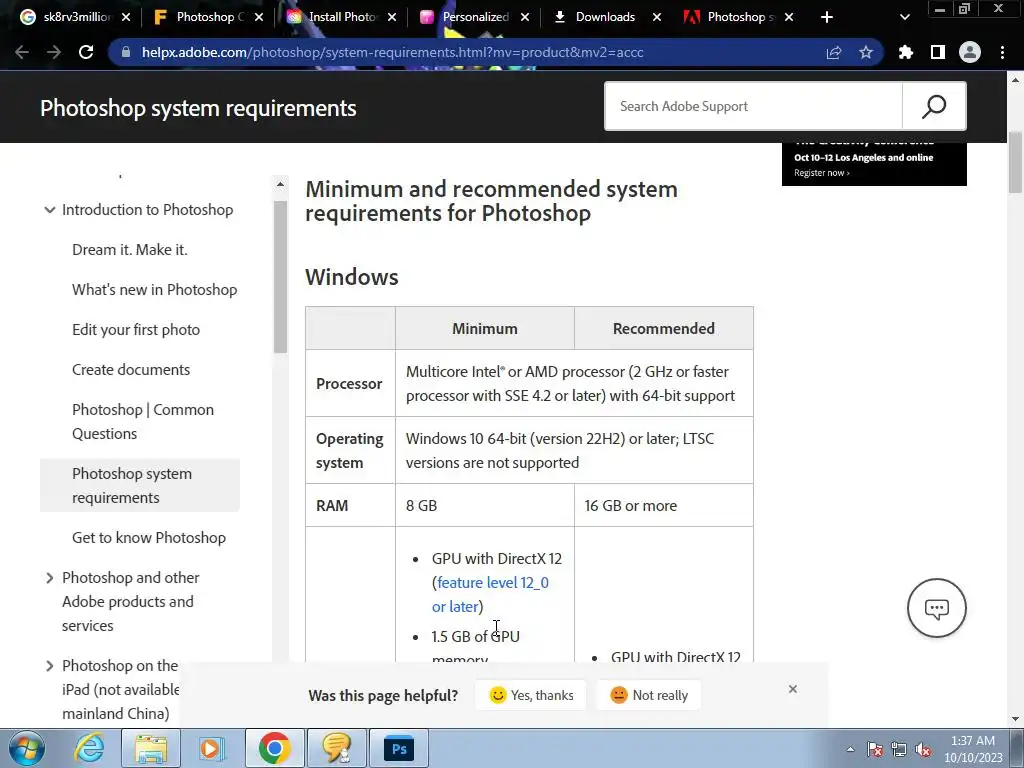Click sidebar scroll-up arrow
This screenshot has height=768, width=1024.
pos(280,185)
